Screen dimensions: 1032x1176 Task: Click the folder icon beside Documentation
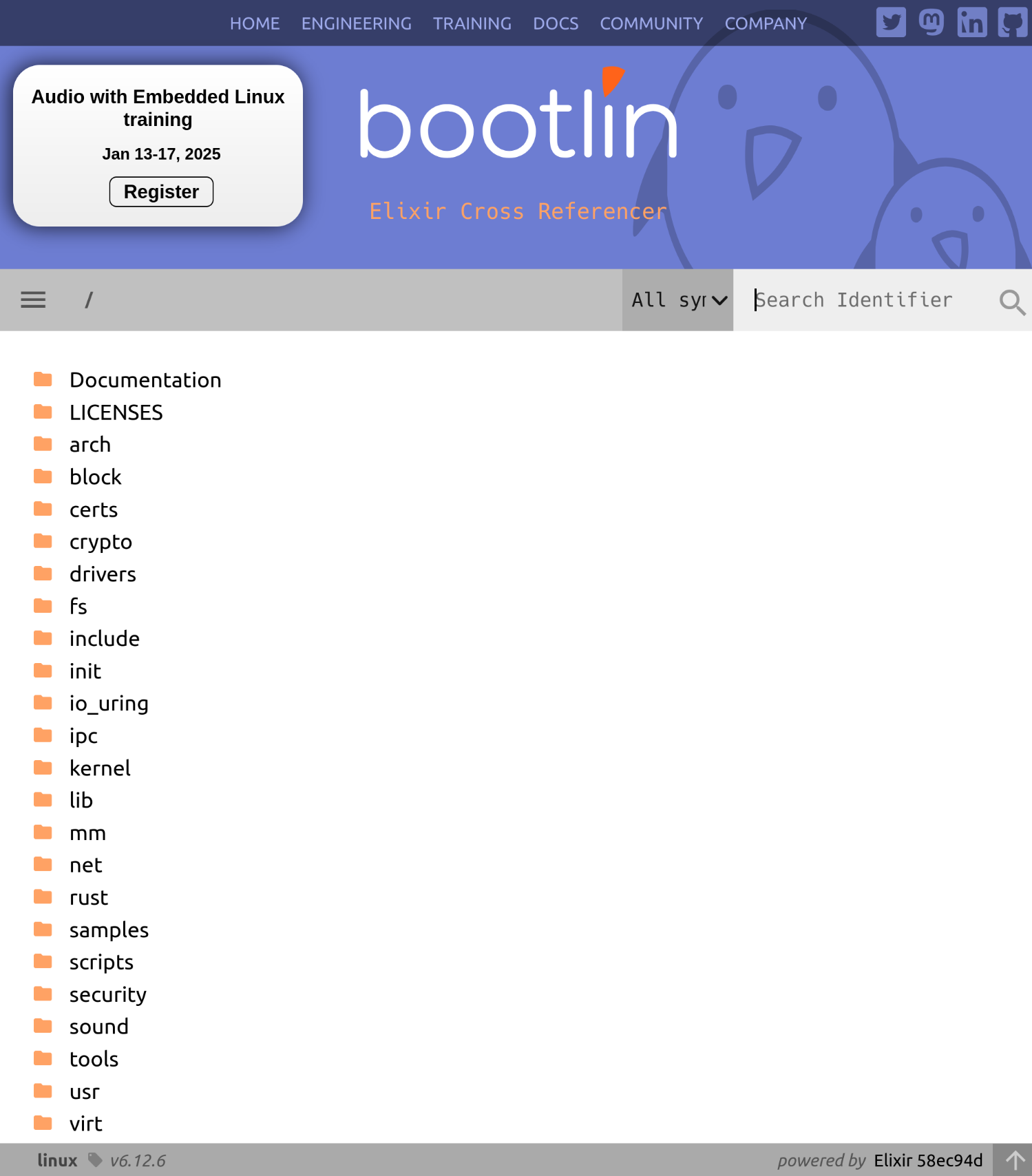43,379
